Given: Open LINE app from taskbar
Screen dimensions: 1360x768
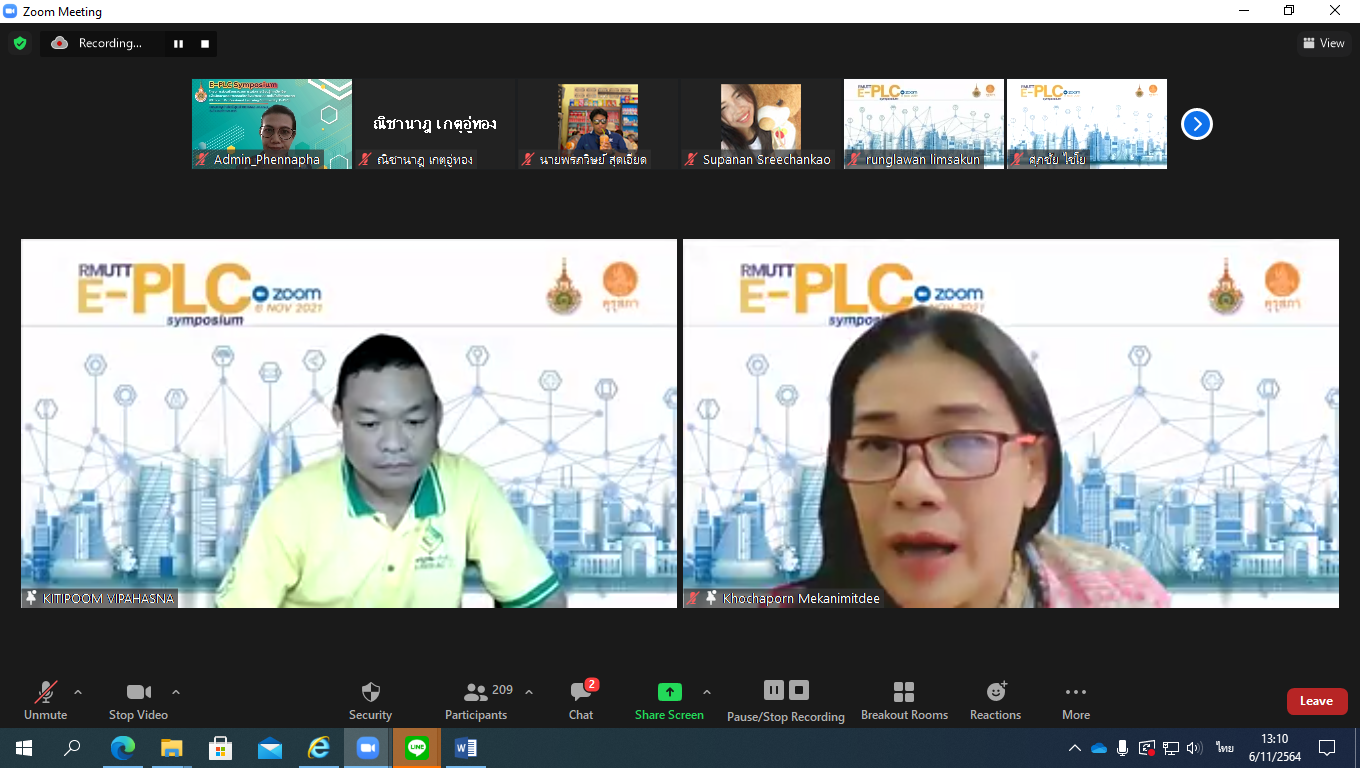Looking at the screenshot, I should pyautogui.click(x=417, y=748).
